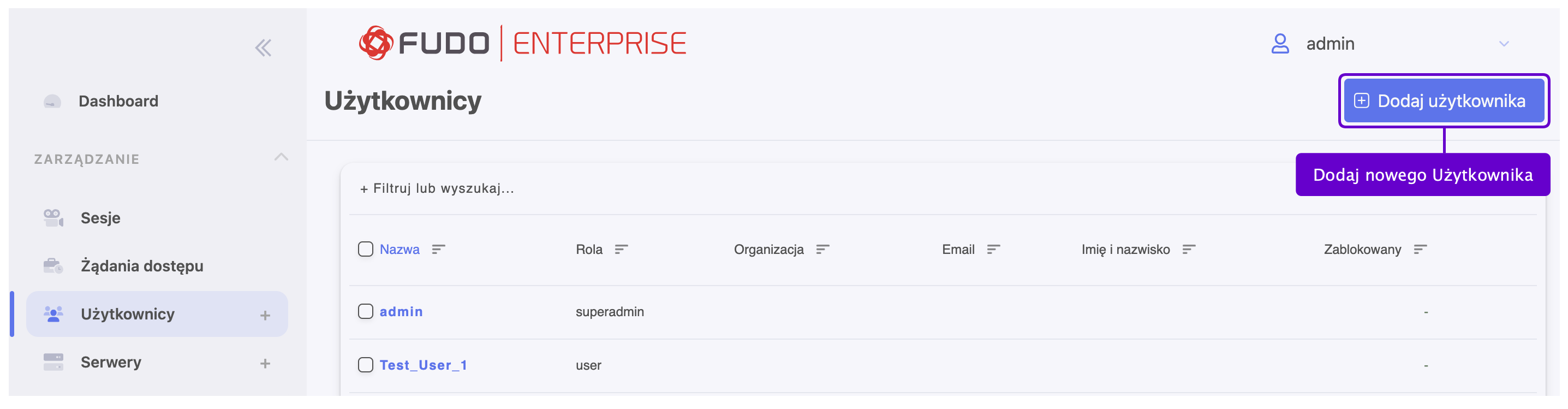Click the plus icon next to Użytkownicy

tap(265, 315)
